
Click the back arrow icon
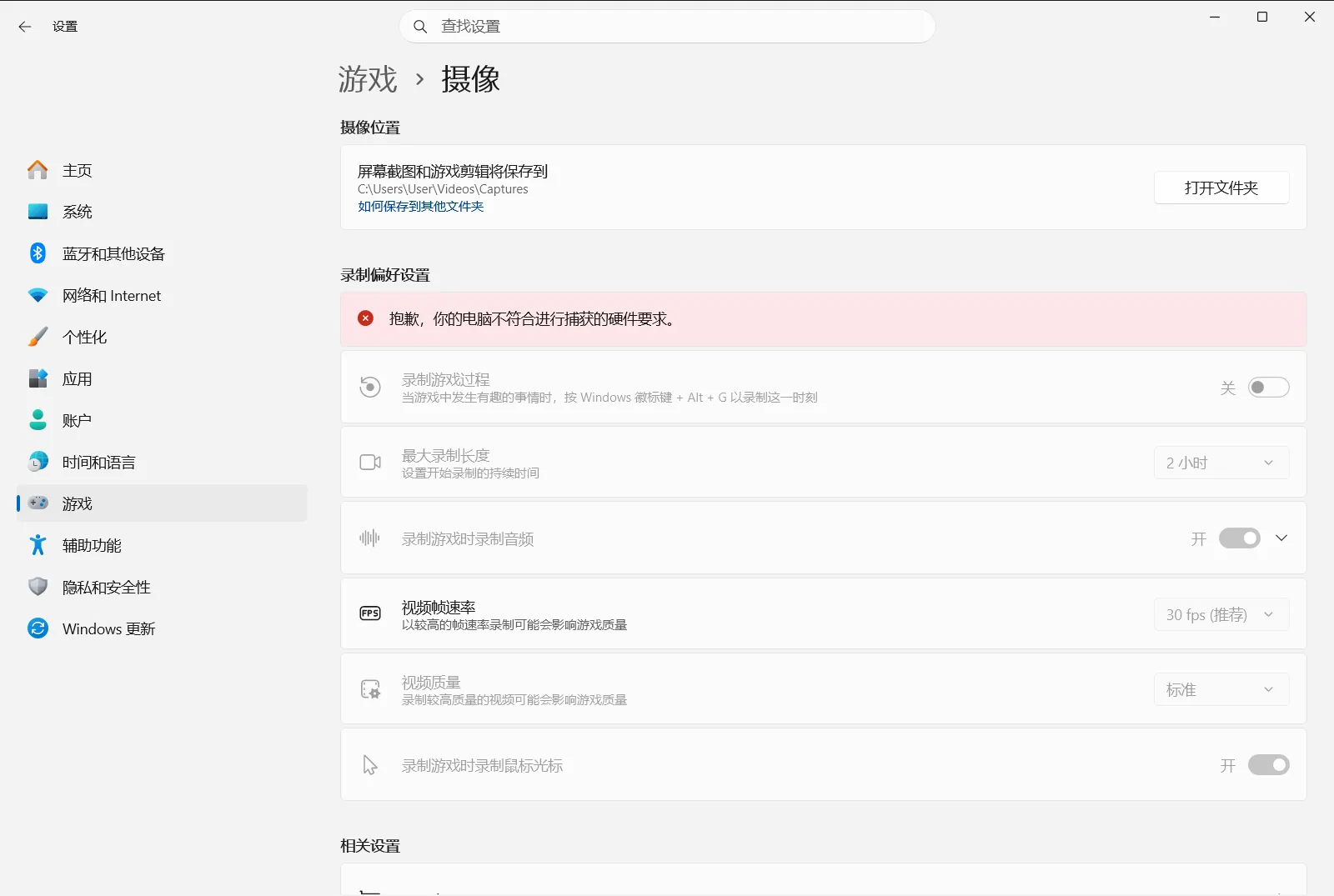[25, 27]
